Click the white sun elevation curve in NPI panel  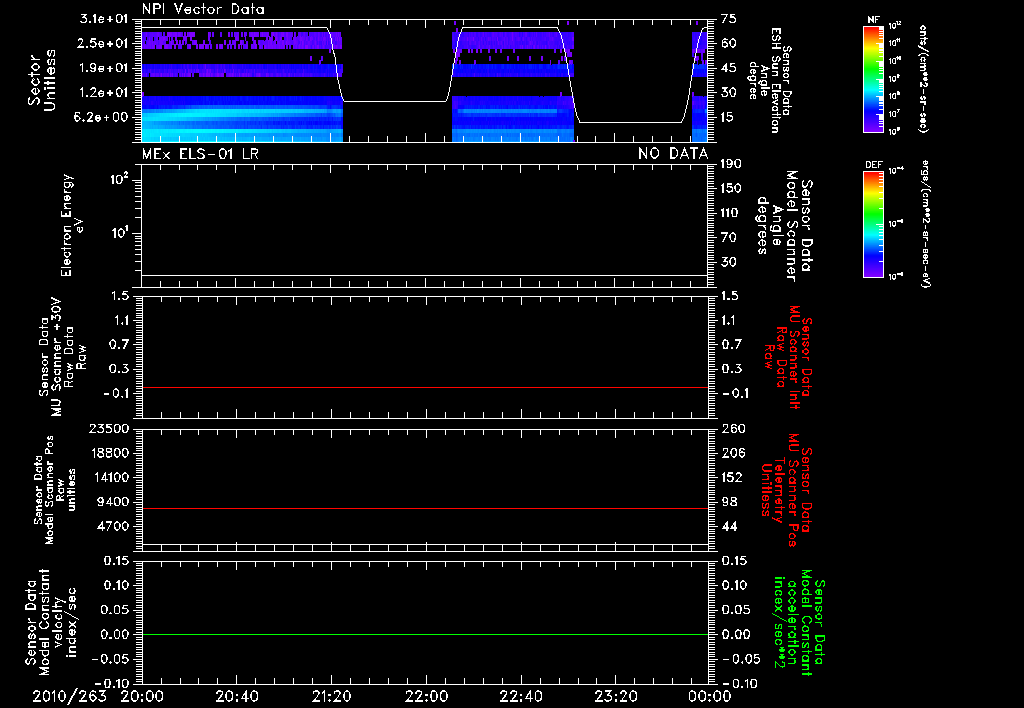pyautogui.click(x=394, y=101)
